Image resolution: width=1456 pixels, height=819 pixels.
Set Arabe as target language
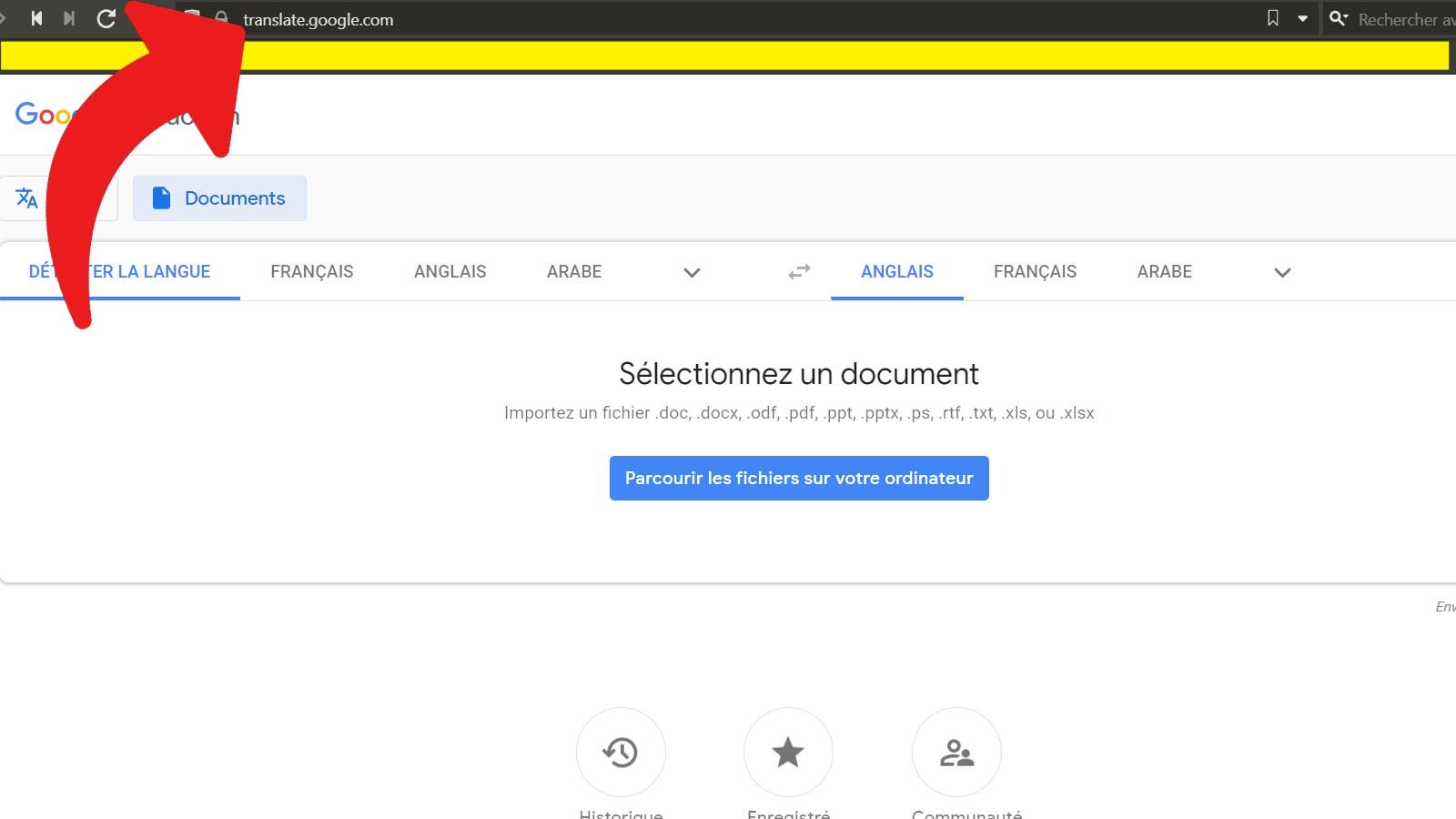(1164, 271)
